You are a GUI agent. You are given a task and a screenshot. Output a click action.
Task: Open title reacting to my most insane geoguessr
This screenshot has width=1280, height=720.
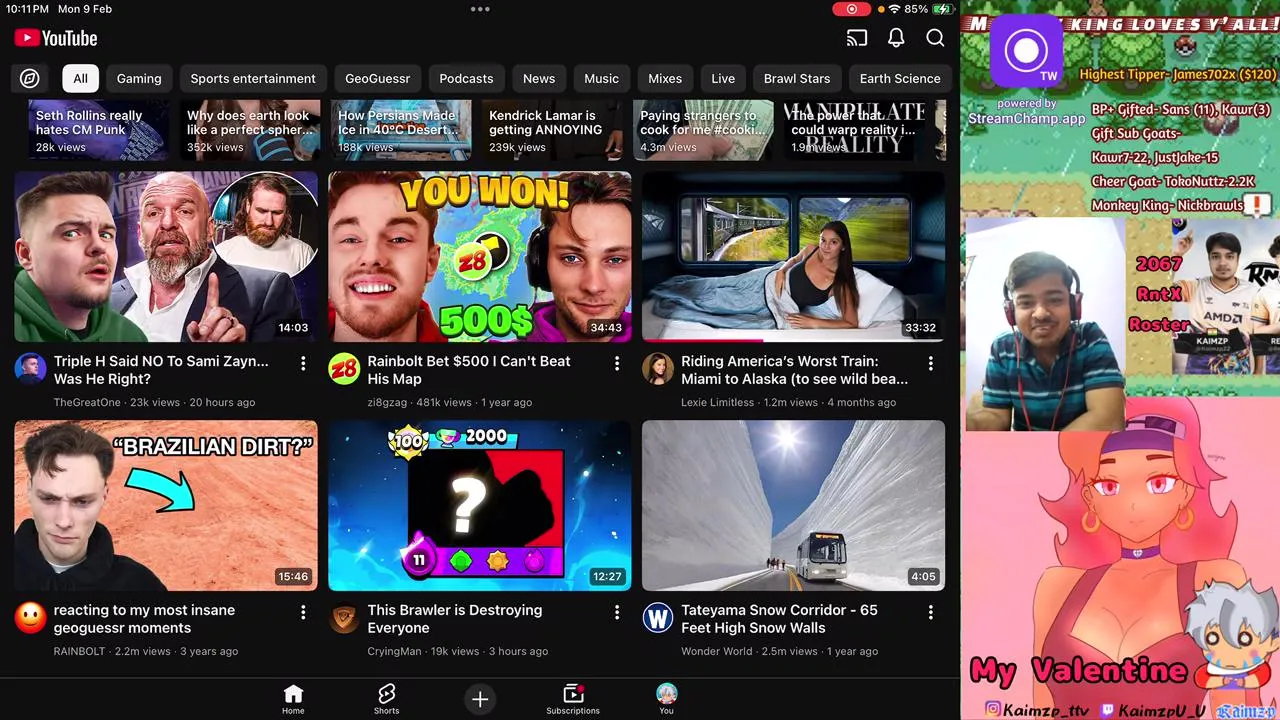(x=144, y=619)
